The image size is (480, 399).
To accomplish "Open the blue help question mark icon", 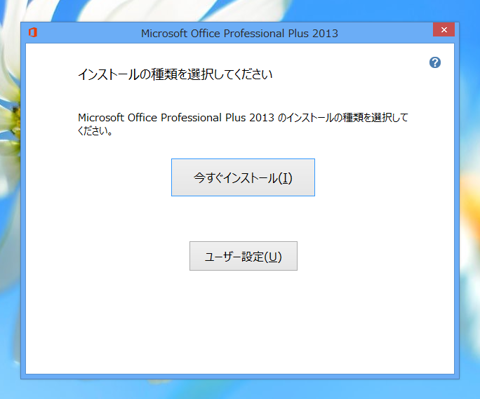I will point(435,63).
